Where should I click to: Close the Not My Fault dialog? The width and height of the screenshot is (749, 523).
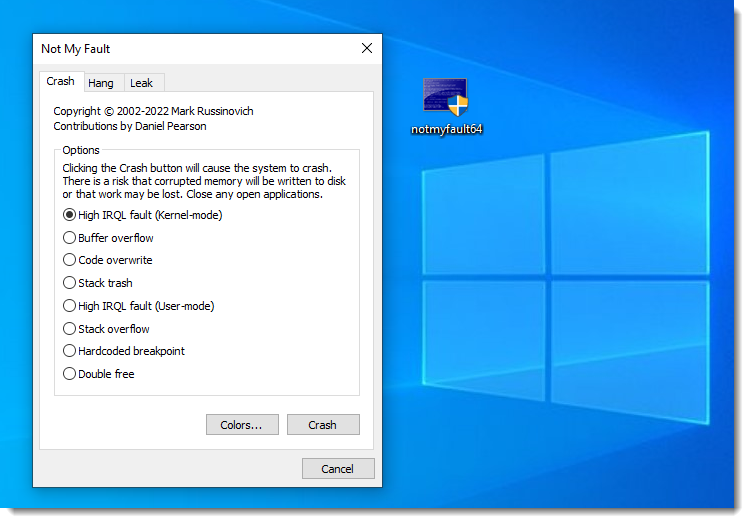click(x=366, y=48)
